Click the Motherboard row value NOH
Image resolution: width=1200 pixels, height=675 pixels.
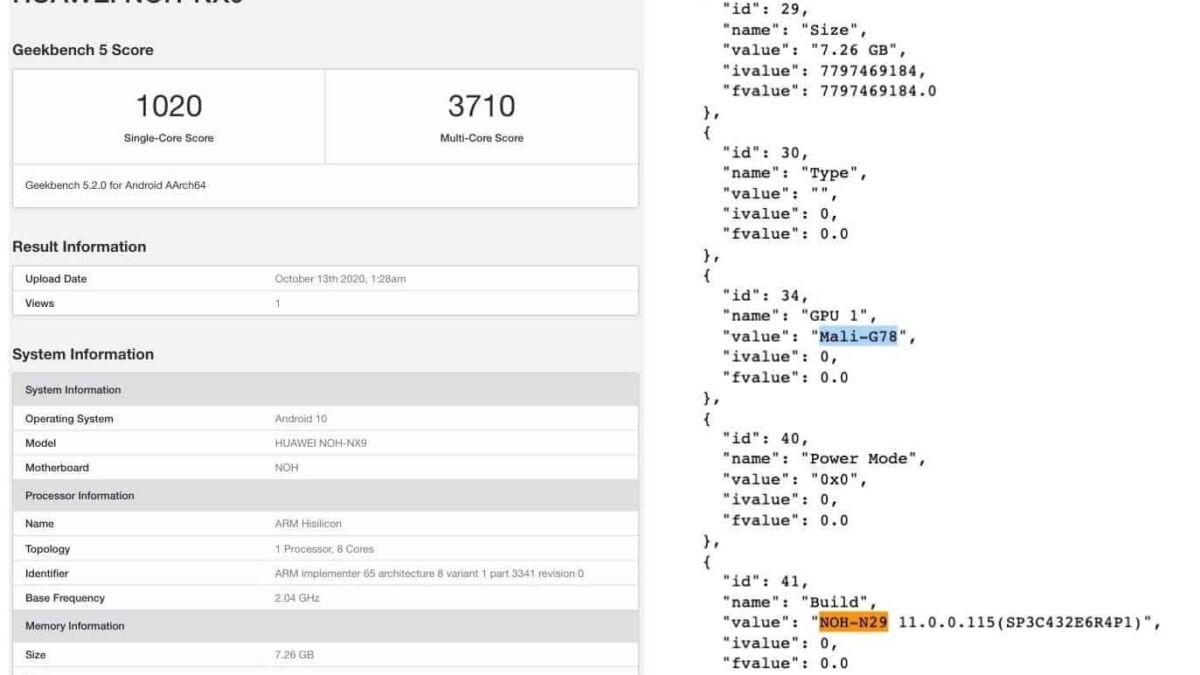pos(286,467)
